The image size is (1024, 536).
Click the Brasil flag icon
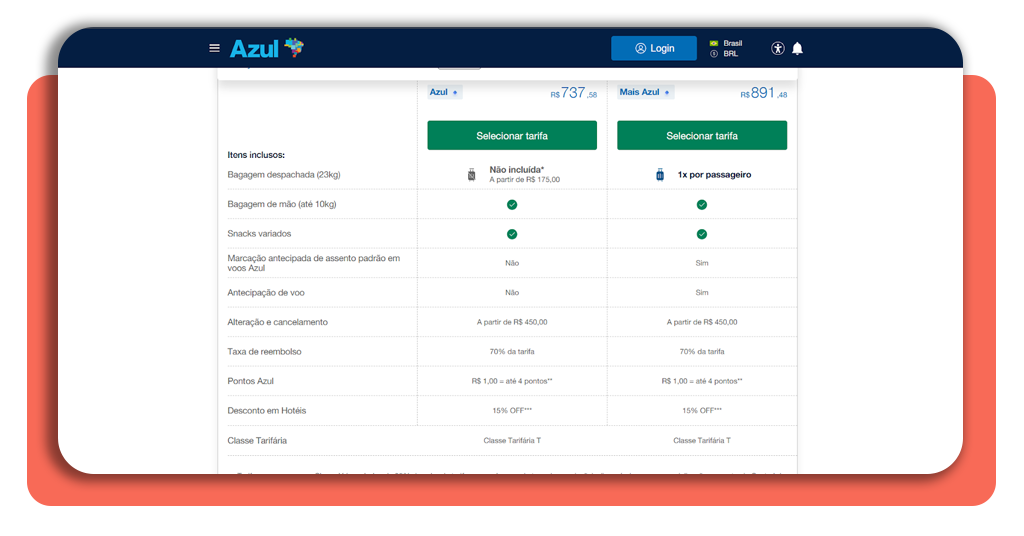point(714,43)
